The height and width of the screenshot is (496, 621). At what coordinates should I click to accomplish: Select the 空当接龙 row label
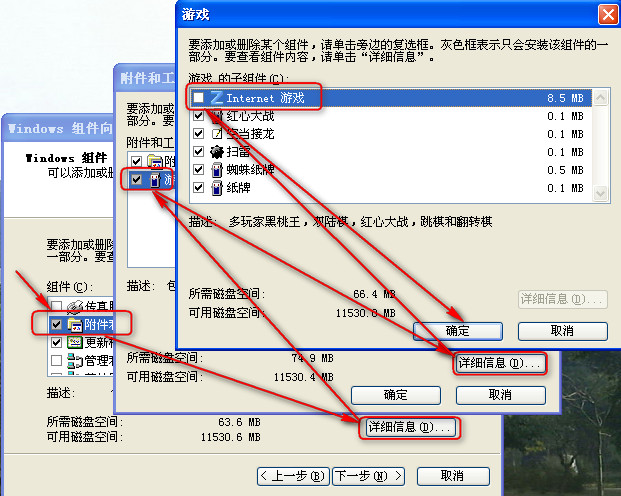coord(250,134)
